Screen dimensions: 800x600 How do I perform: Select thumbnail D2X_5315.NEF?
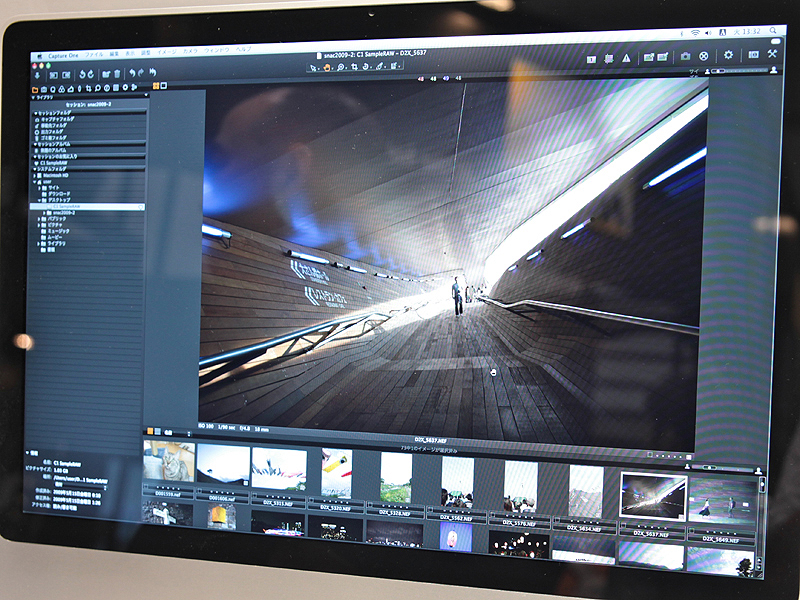coord(279,468)
